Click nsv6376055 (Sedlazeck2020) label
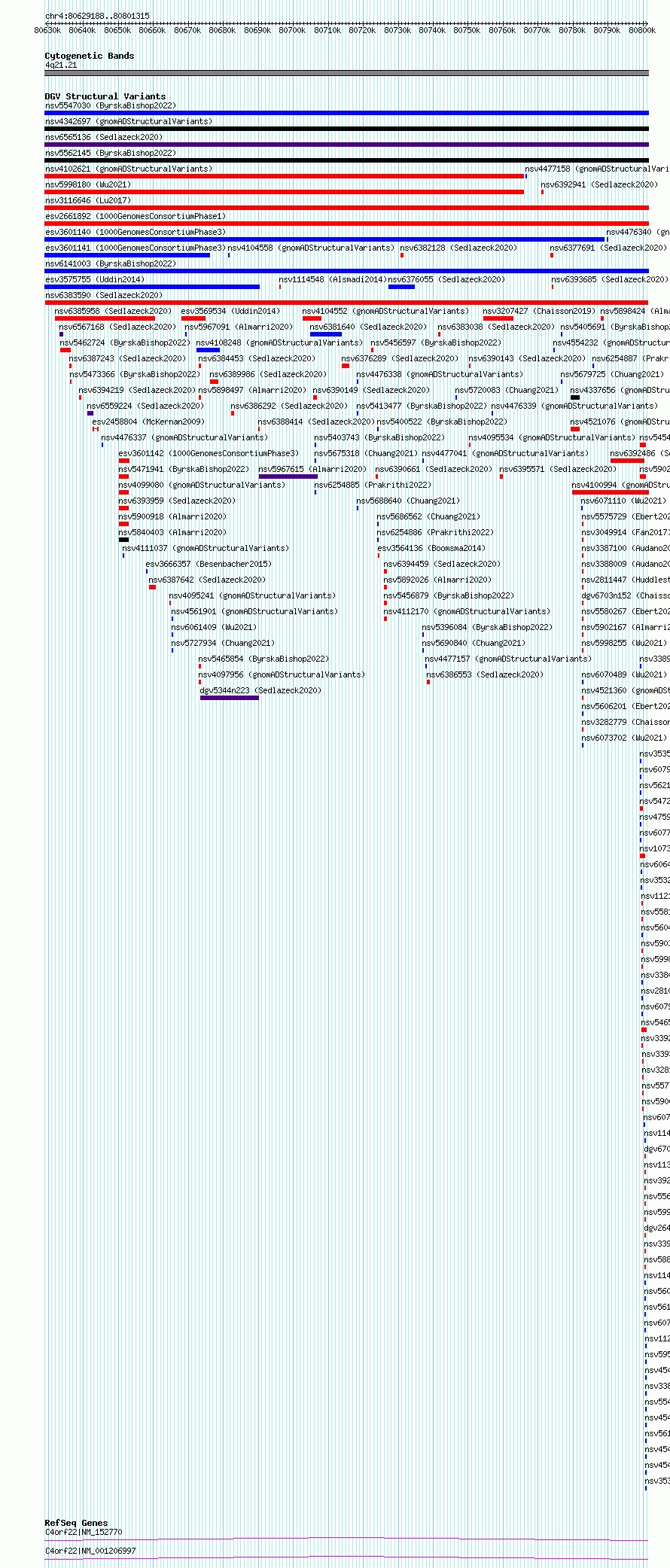Image resolution: width=670 pixels, height=1568 pixels. pos(447,279)
